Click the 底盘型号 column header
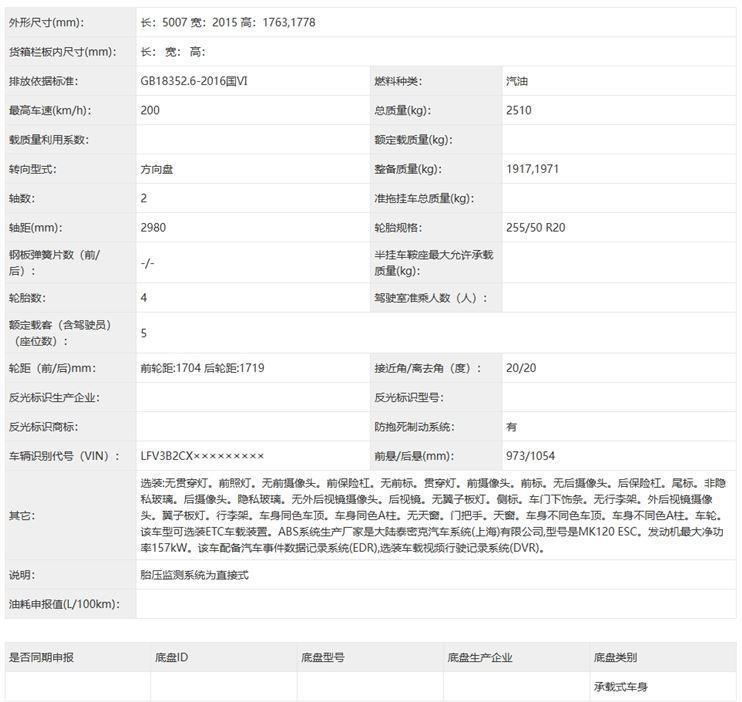 point(323,657)
